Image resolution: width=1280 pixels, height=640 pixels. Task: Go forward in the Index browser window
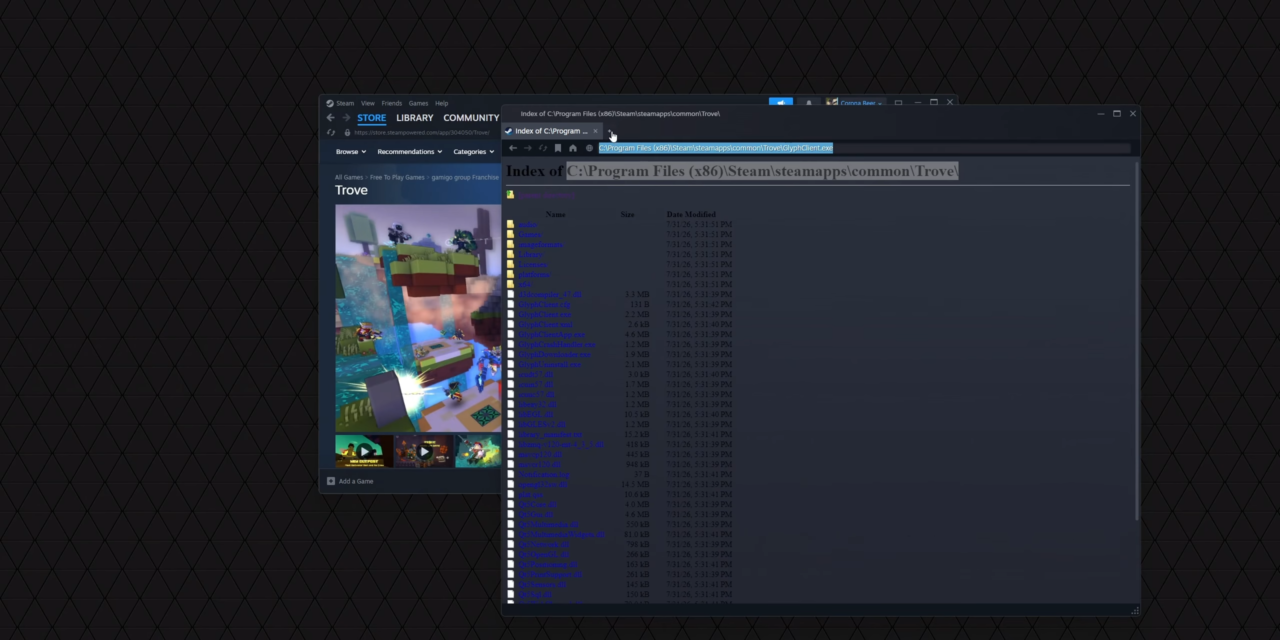coord(527,148)
